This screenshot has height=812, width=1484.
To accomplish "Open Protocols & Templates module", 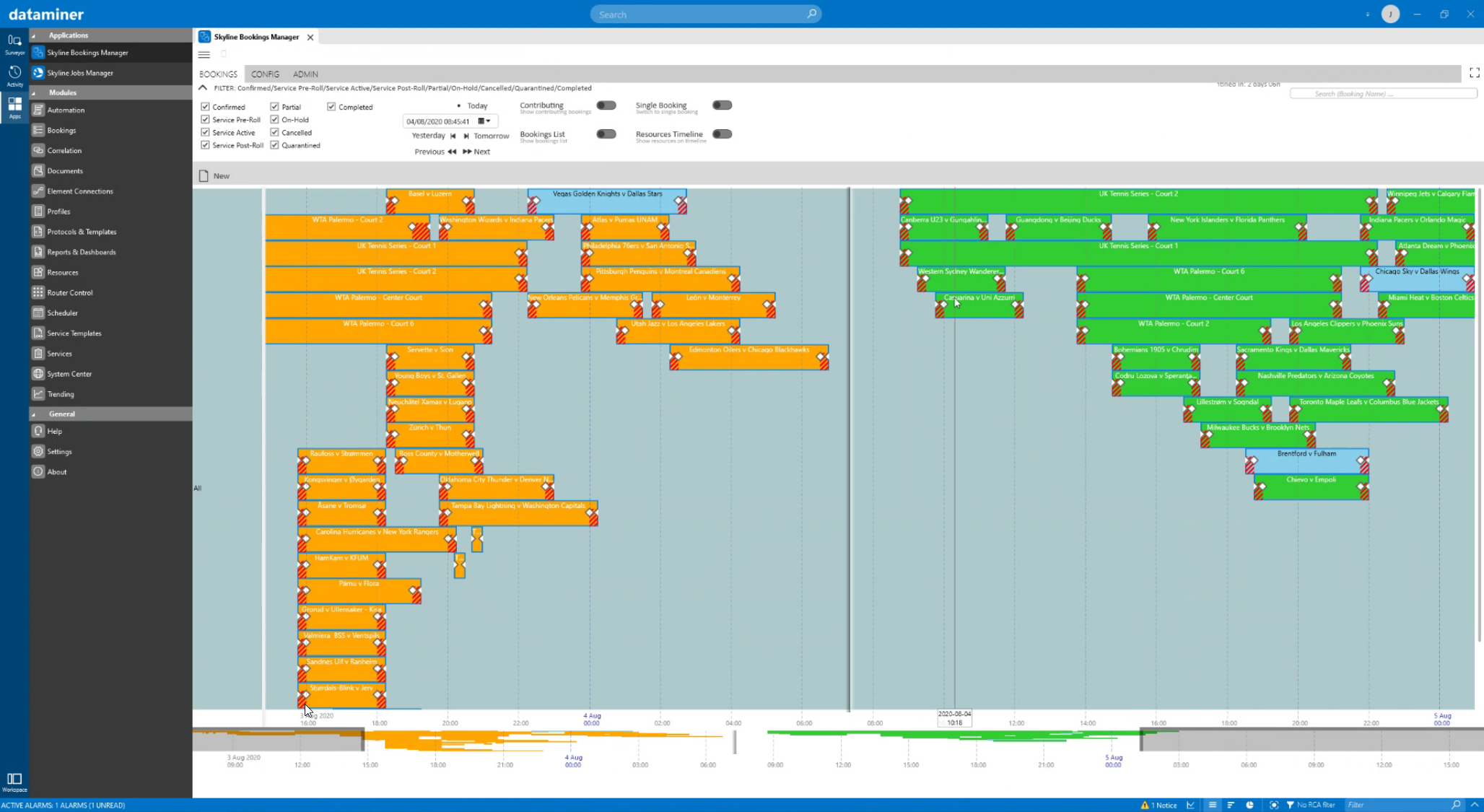I will click(82, 232).
